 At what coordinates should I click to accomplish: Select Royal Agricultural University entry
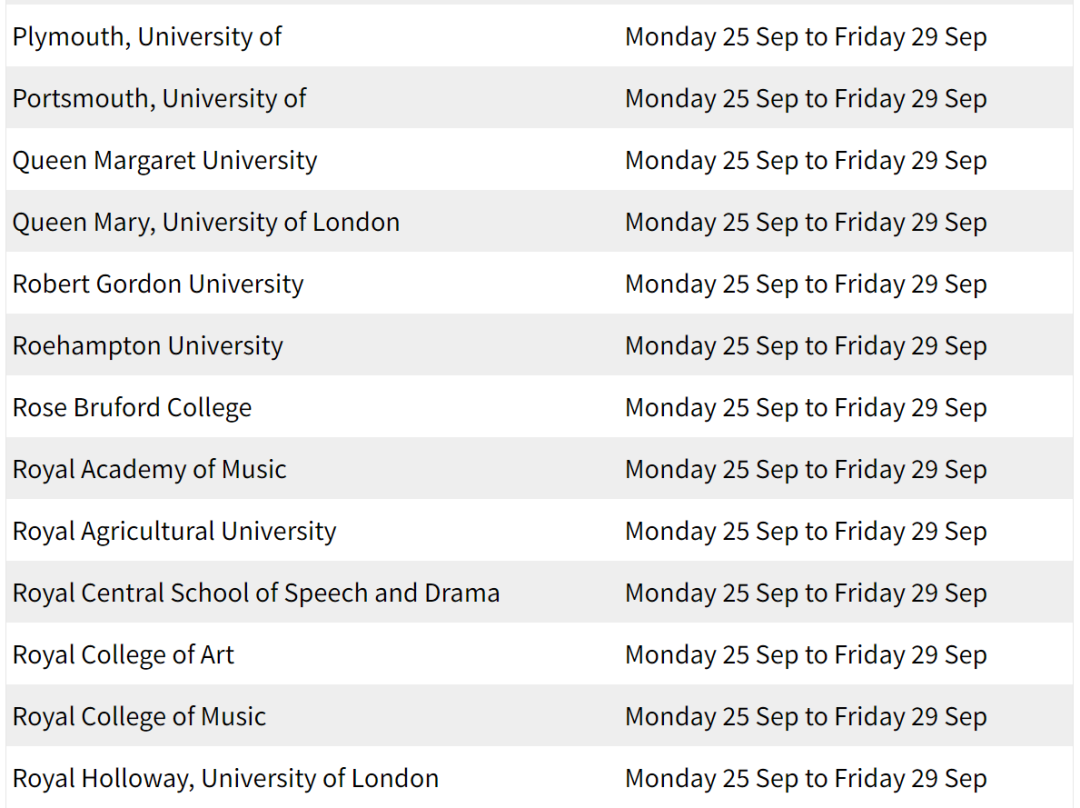(x=174, y=532)
